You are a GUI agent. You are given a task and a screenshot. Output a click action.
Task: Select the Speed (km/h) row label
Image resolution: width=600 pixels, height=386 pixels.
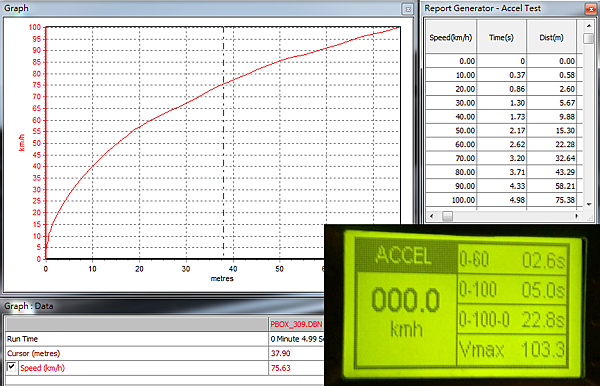pyautogui.click(x=42, y=368)
